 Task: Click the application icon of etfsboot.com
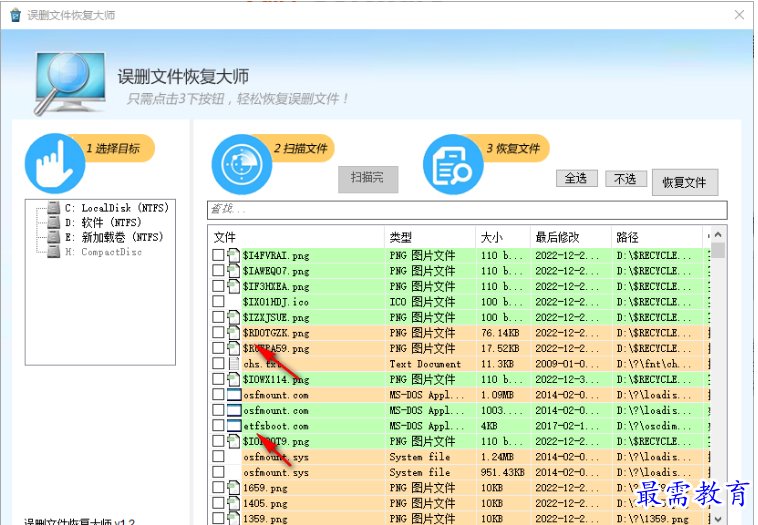tap(234, 425)
